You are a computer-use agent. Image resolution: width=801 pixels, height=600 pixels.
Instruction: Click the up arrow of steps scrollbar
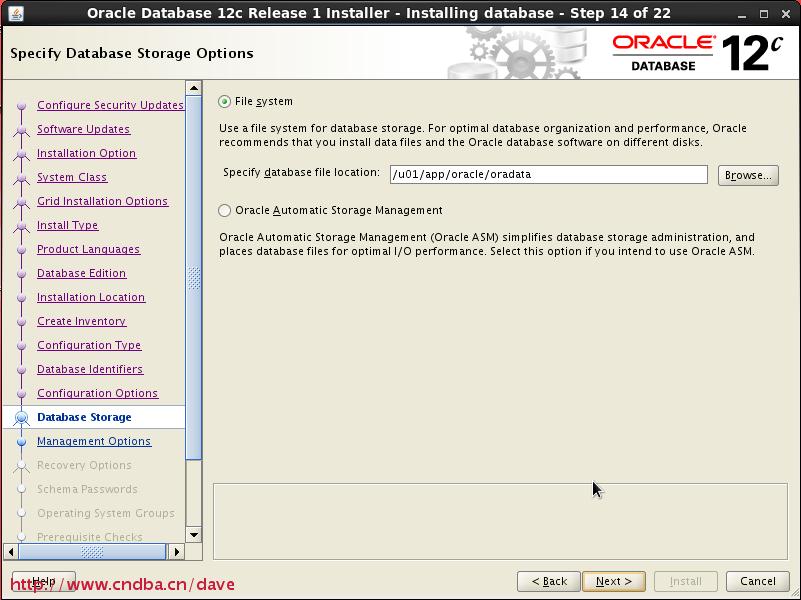194,88
